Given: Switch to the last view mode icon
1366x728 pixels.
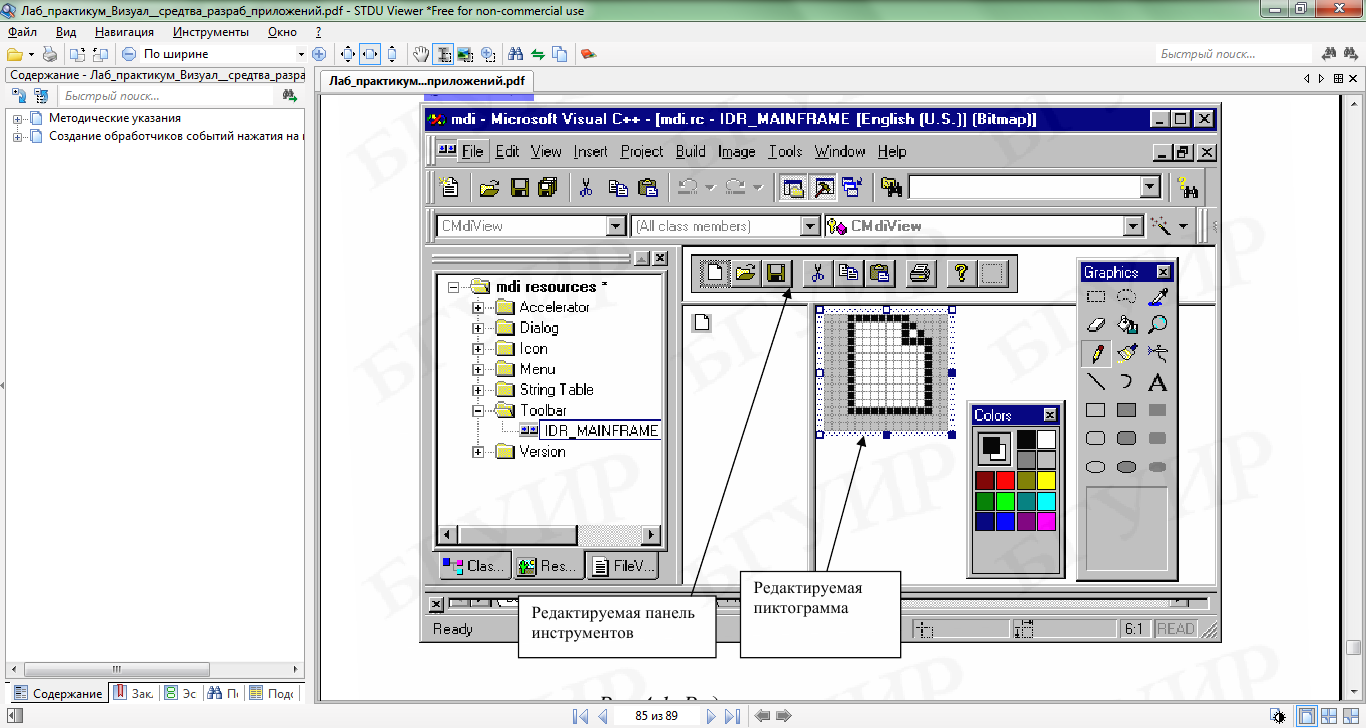Looking at the screenshot, I should click(1351, 716).
